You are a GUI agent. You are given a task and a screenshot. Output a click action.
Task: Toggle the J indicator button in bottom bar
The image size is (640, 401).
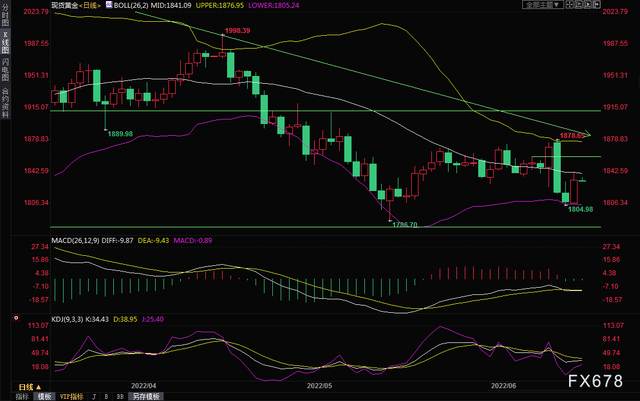pyautogui.click(x=95, y=395)
